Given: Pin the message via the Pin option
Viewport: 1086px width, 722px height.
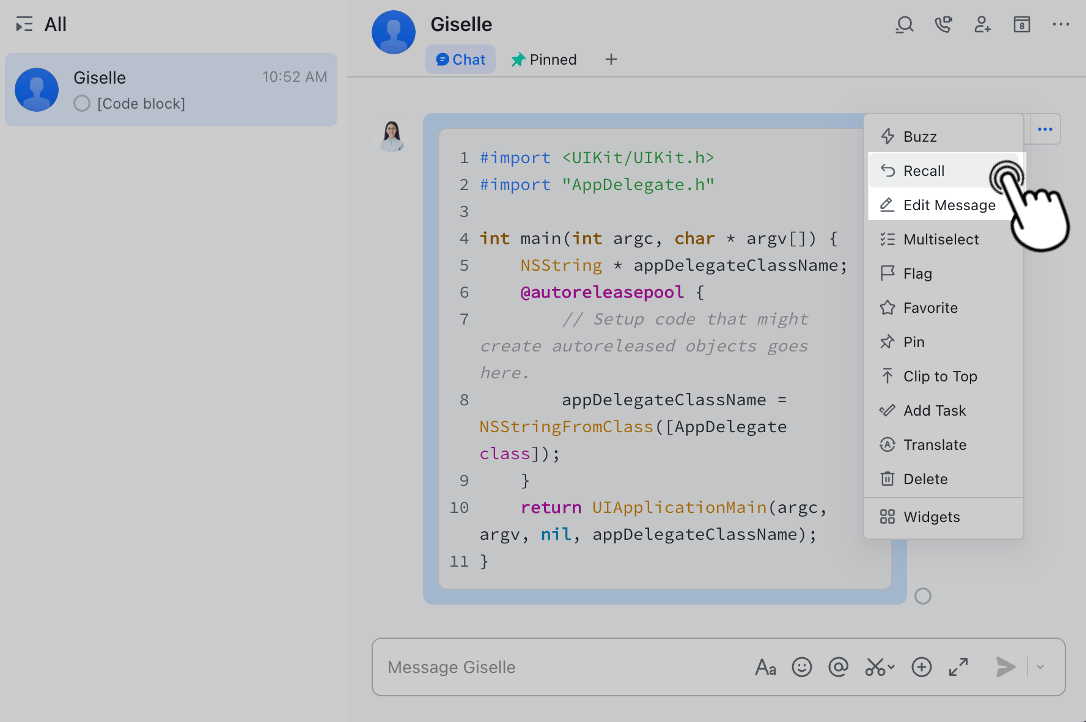Looking at the screenshot, I should (x=915, y=341).
